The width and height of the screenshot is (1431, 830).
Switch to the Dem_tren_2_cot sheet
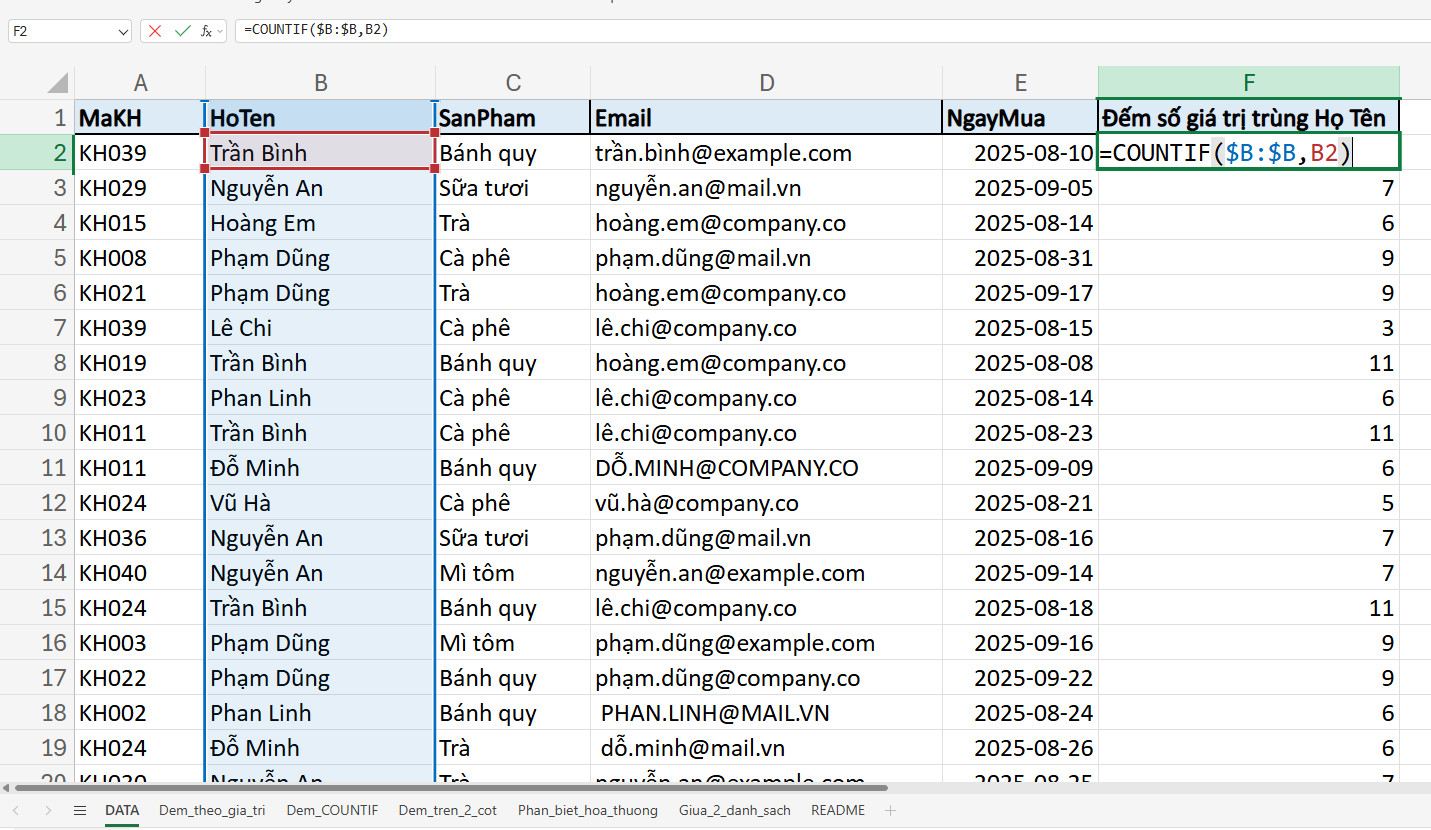click(x=447, y=810)
